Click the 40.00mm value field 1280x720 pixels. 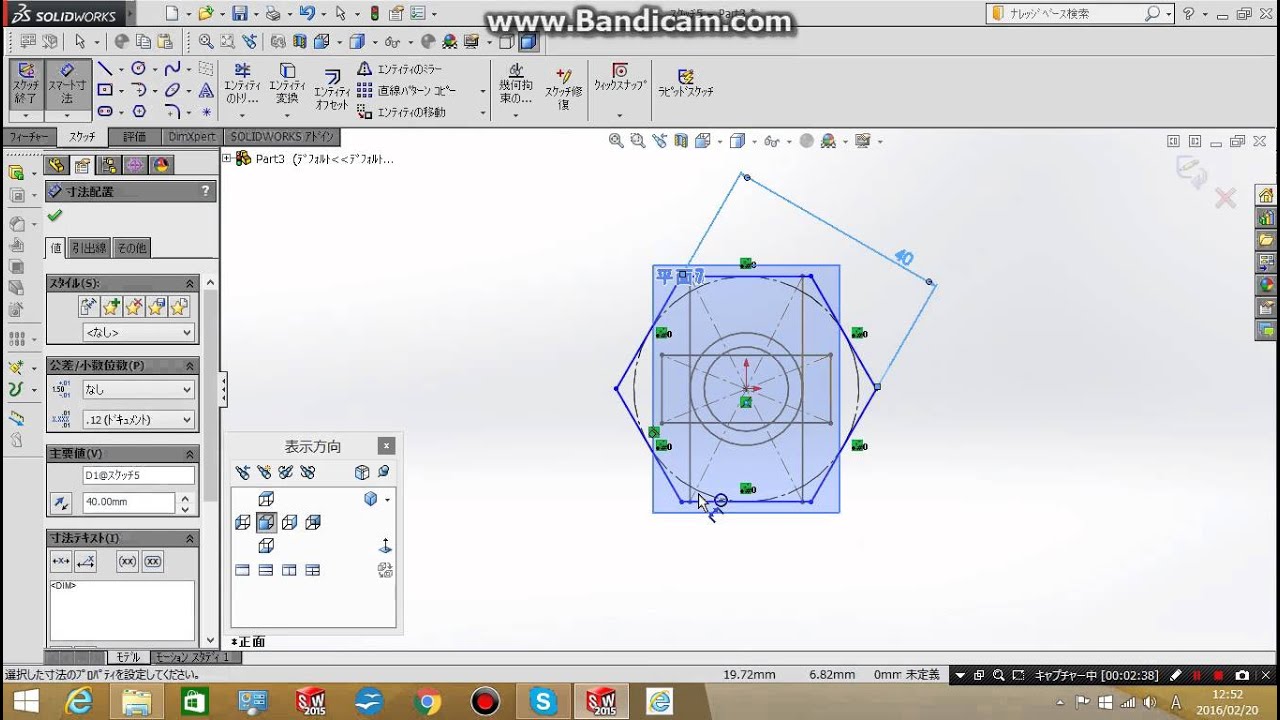click(x=128, y=502)
